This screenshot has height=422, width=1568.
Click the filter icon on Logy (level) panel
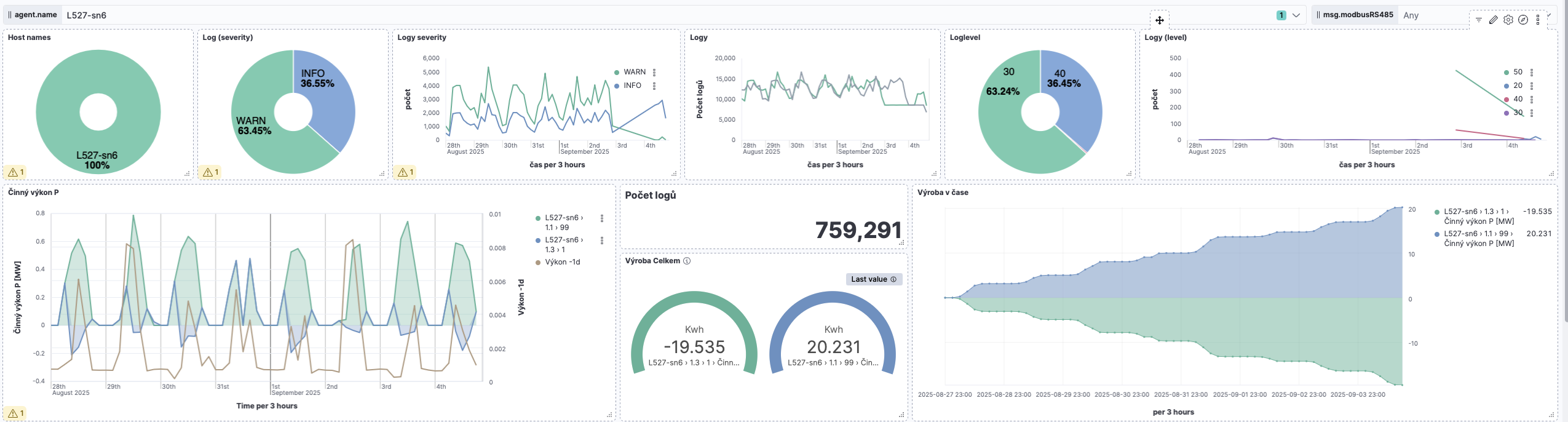point(1479,20)
